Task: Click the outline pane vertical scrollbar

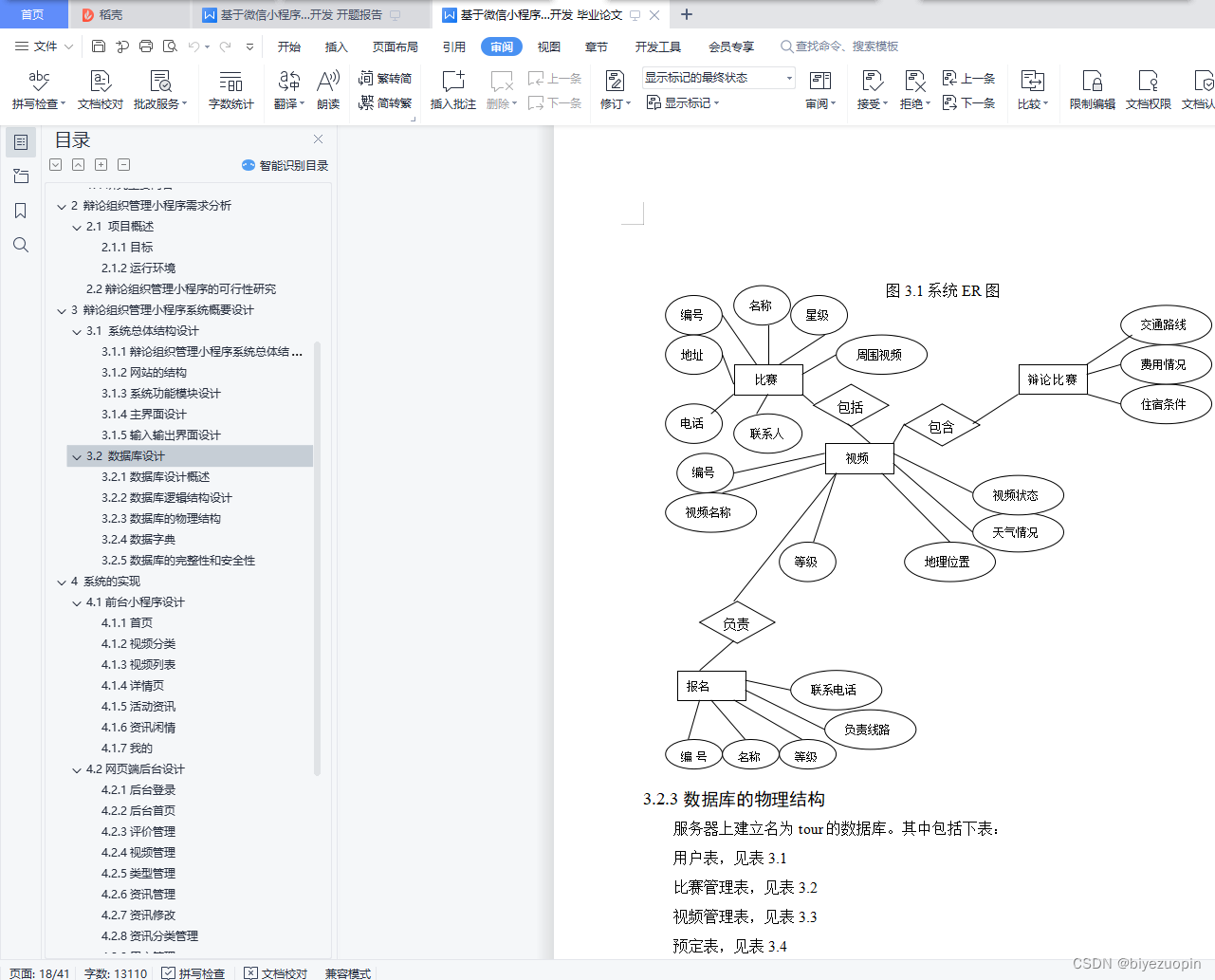Action: (318, 560)
